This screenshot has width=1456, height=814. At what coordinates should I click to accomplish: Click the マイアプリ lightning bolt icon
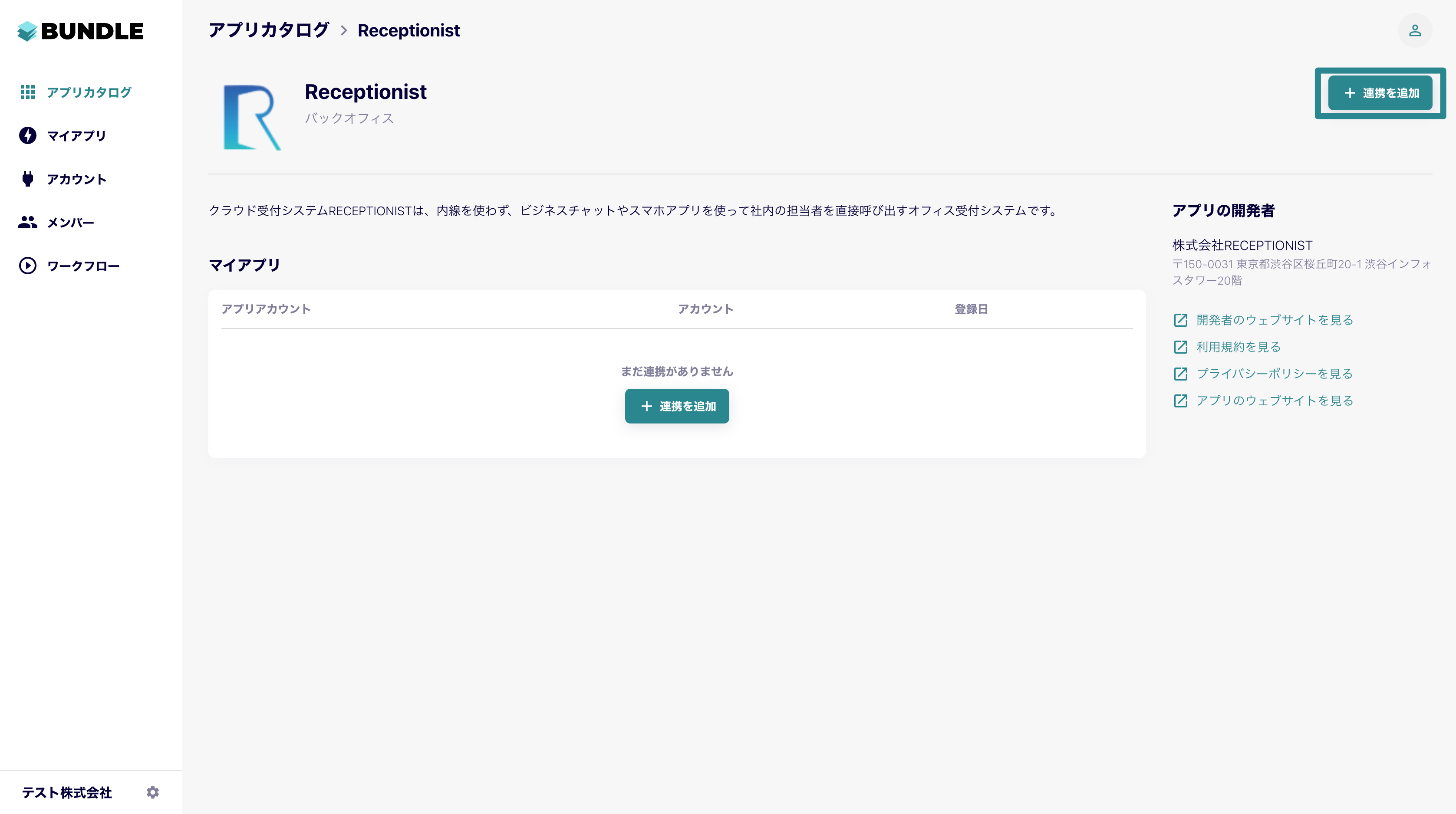[x=28, y=135]
